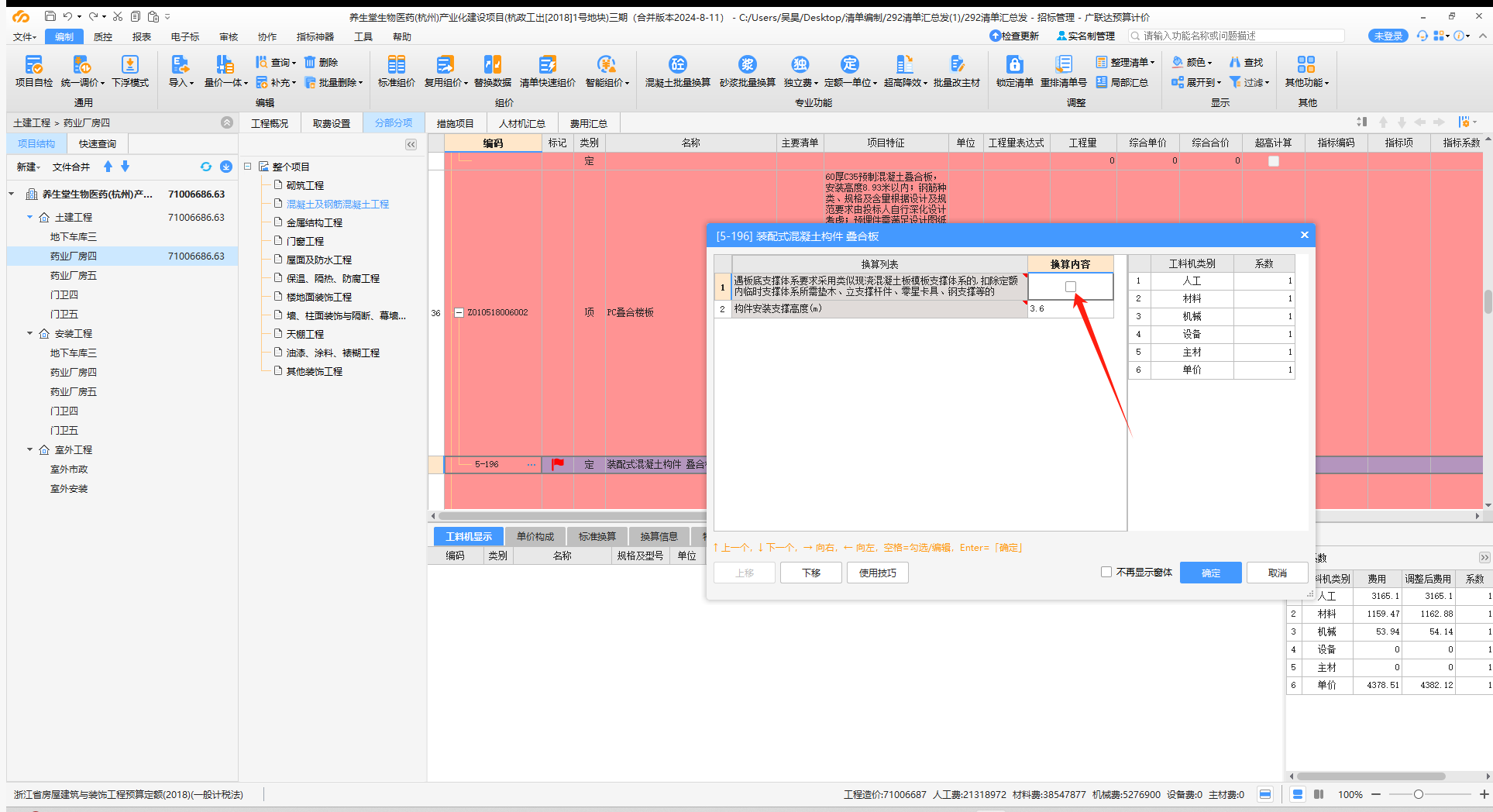1493x812 pixels.
Task: Open the 其他功能 dropdown
Action: [x=1307, y=71]
